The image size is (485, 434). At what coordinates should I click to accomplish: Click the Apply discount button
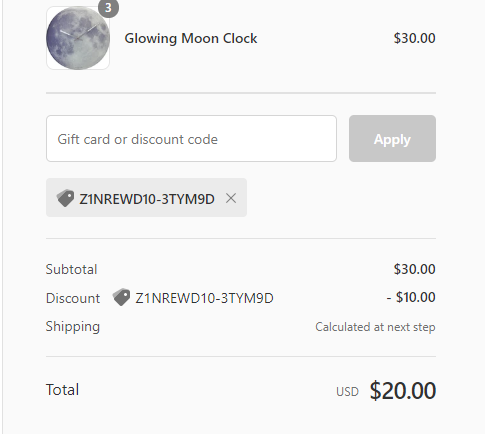[x=392, y=139]
